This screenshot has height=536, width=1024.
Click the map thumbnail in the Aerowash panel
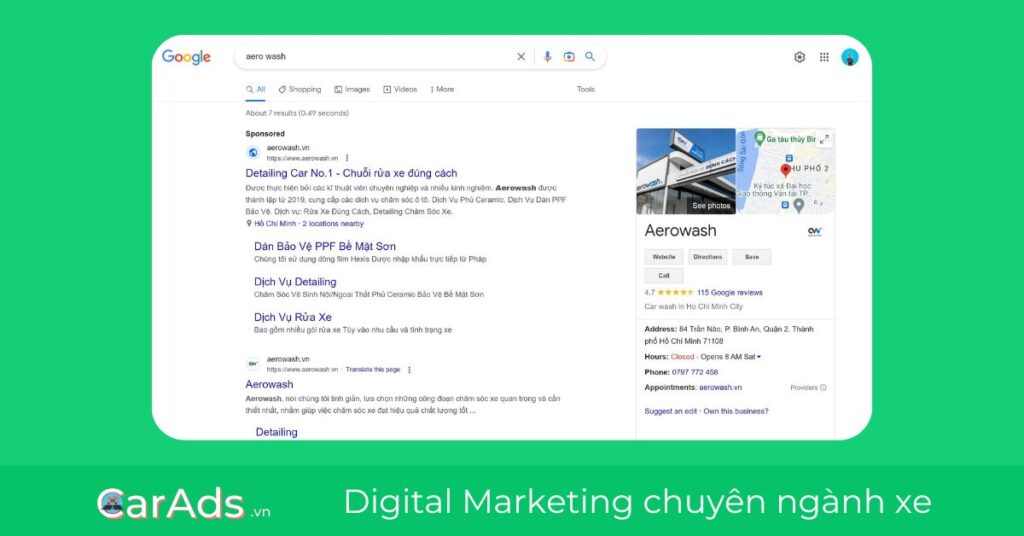786,171
